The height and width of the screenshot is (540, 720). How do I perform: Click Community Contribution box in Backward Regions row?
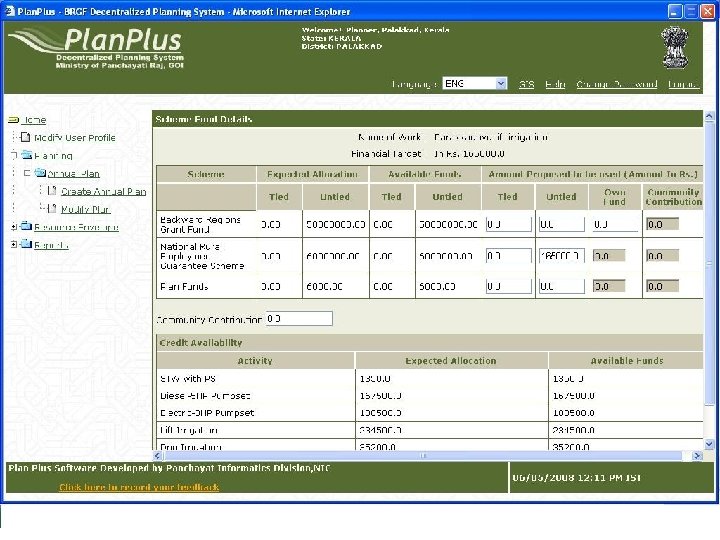click(662, 224)
